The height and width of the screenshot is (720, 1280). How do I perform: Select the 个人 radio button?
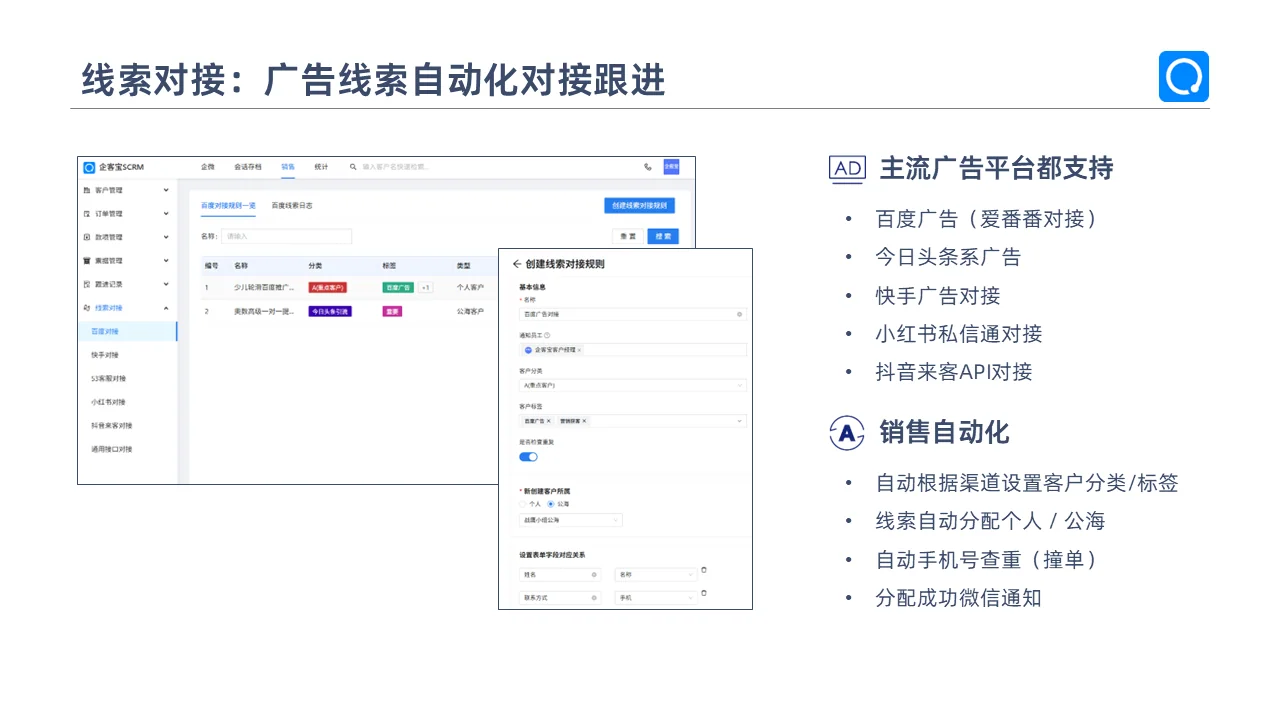522,504
